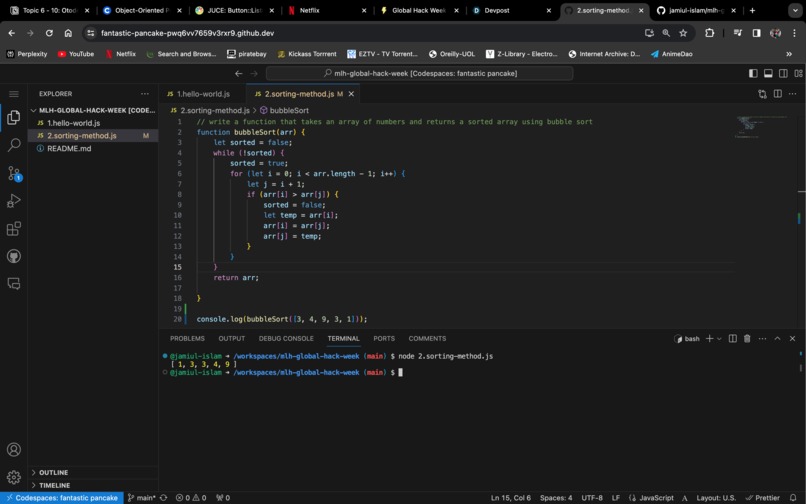Image resolution: width=806 pixels, height=504 pixels.
Task: Open browser extensions puzzle icon
Action: click(709, 33)
